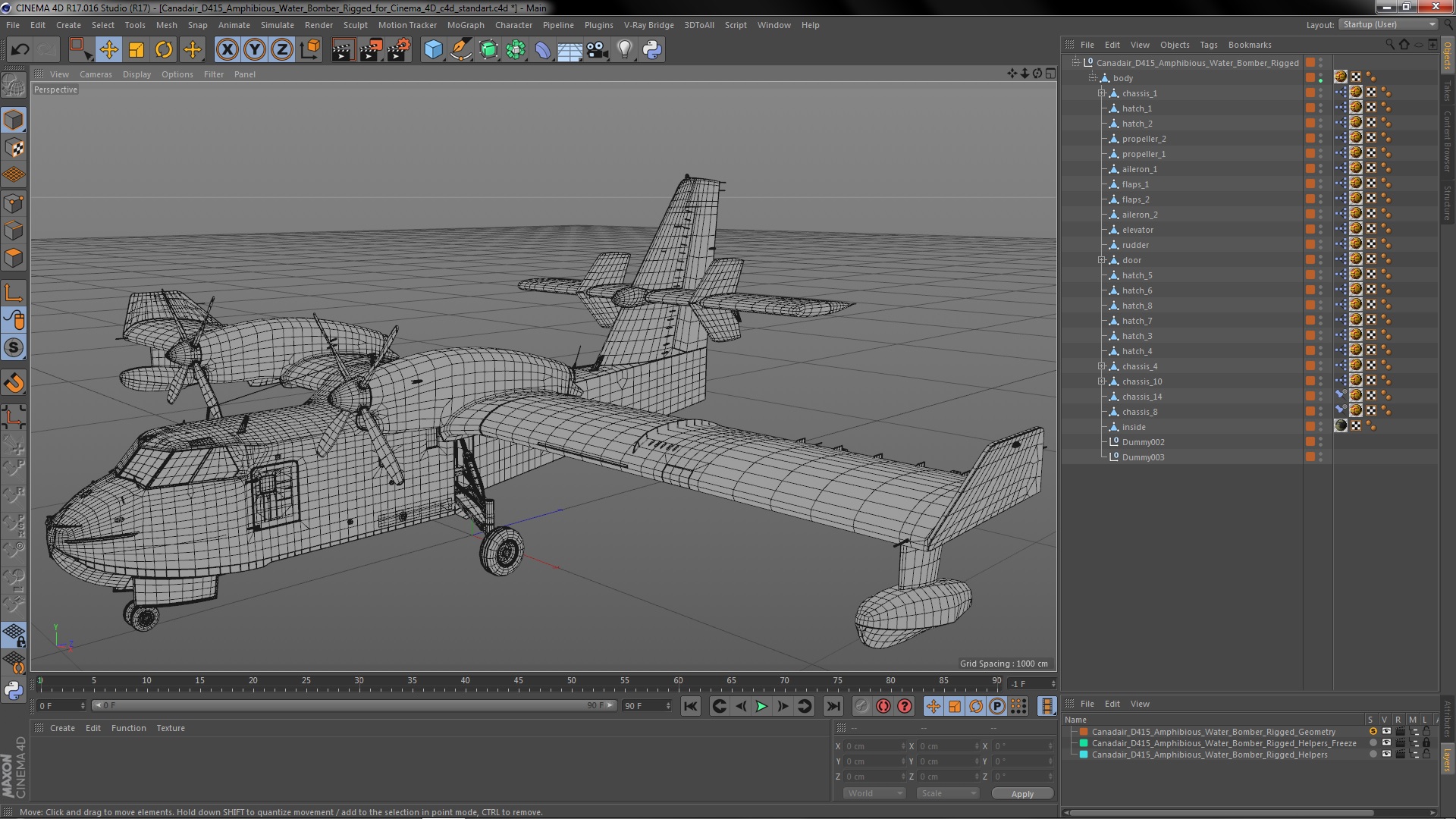1456x819 pixels.
Task: Click the X position input field
Action: coord(875,746)
